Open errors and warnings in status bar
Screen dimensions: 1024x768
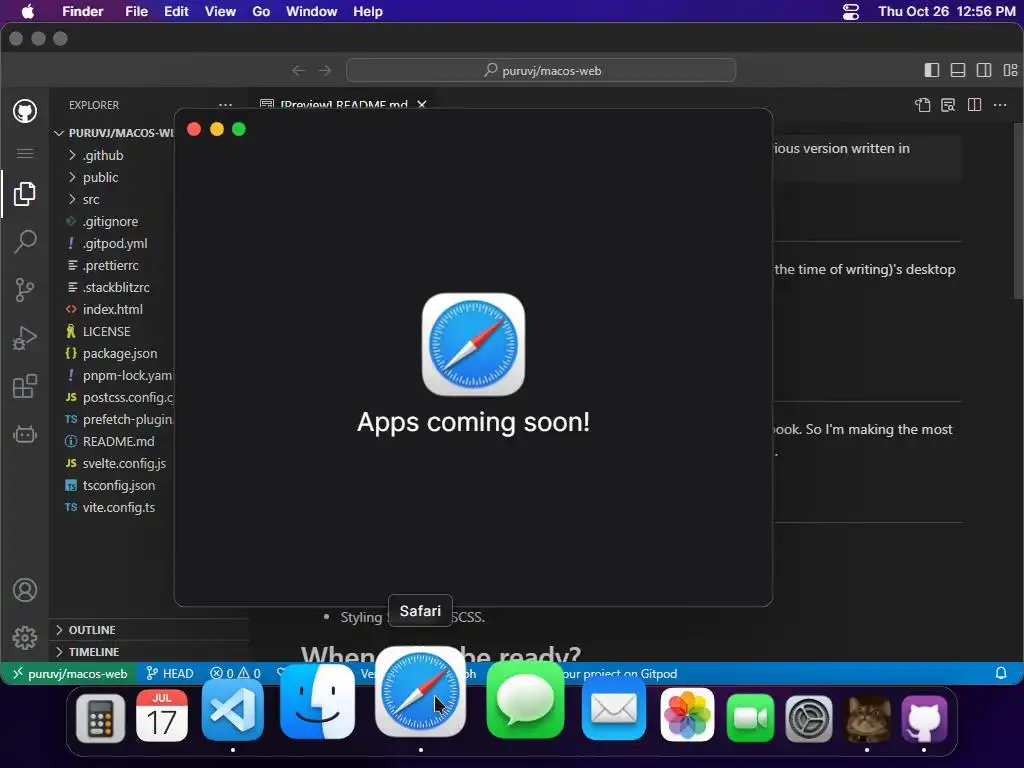click(236, 673)
